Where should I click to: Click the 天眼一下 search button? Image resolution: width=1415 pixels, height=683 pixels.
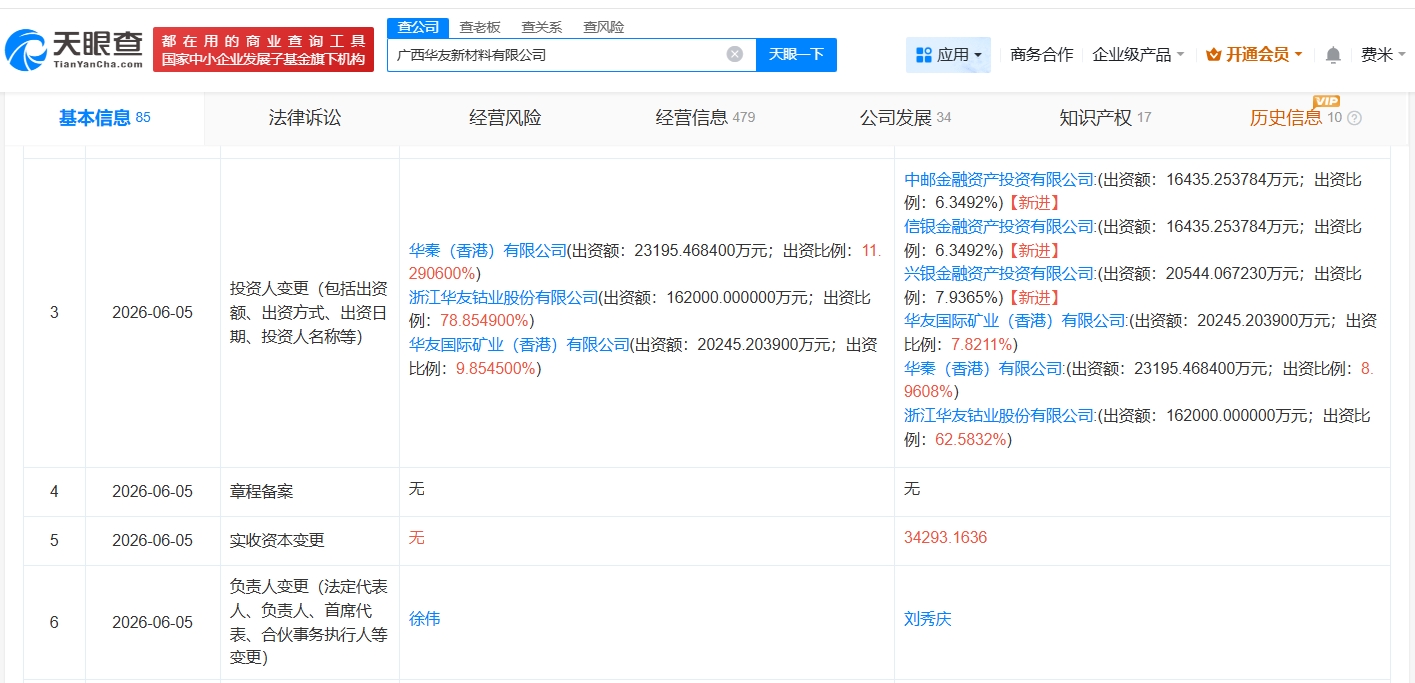(x=796, y=54)
